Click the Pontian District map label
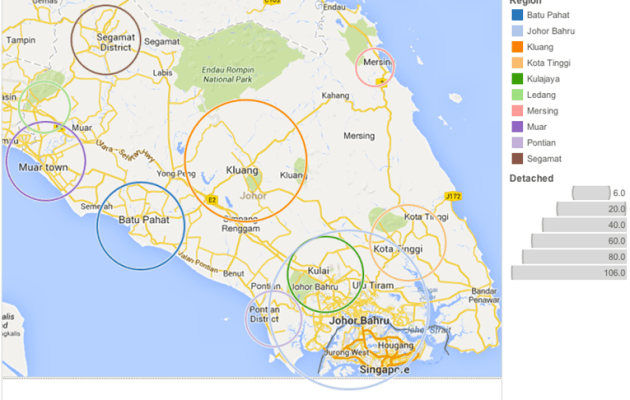630x400 pixels. [264, 314]
